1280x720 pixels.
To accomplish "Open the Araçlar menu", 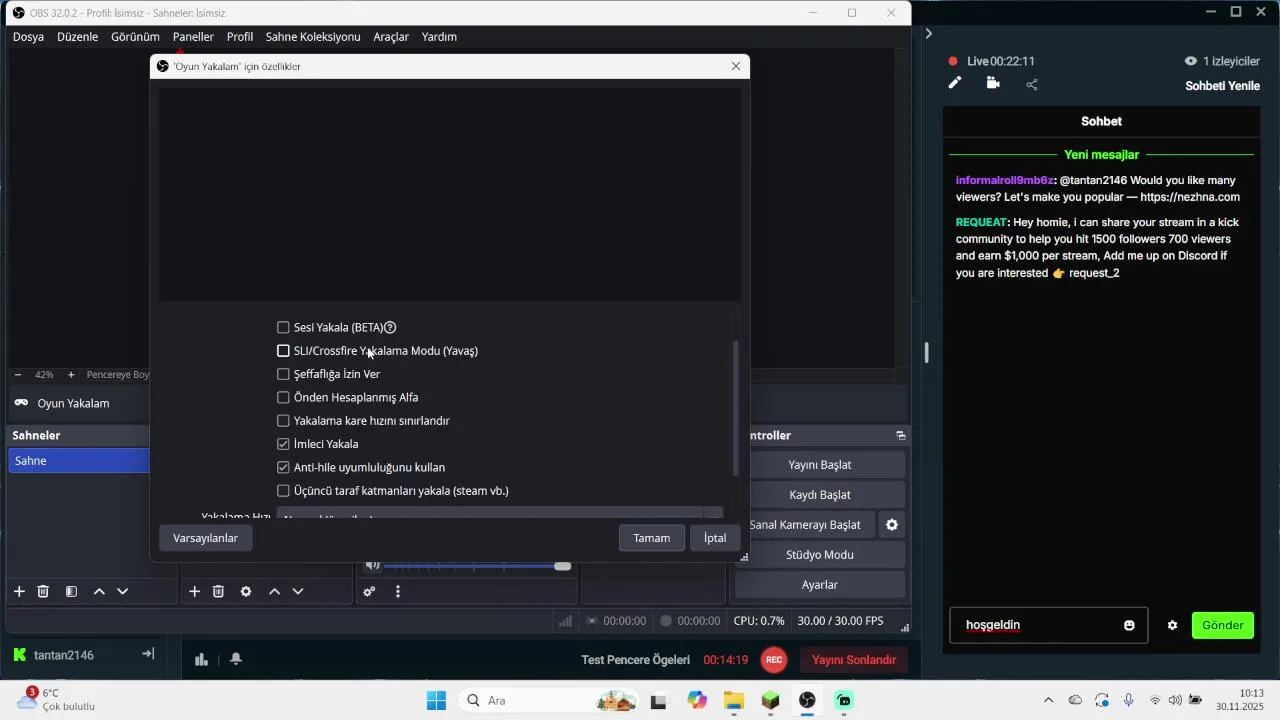I will [x=391, y=37].
